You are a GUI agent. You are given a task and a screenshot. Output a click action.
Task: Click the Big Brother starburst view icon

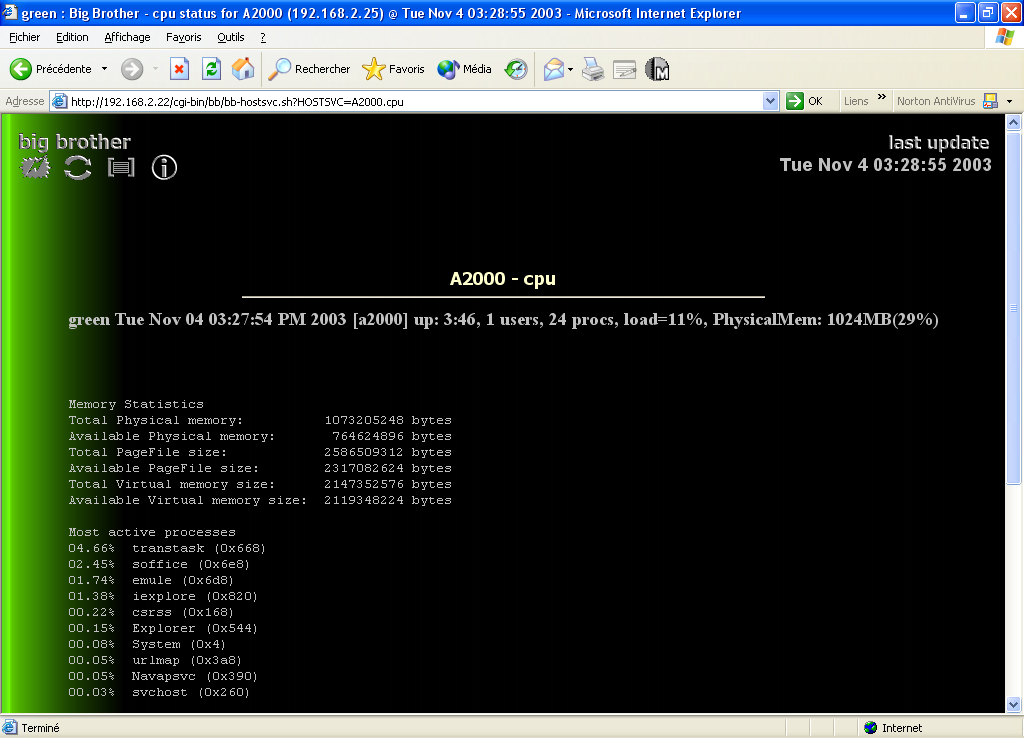coord(35,168)
